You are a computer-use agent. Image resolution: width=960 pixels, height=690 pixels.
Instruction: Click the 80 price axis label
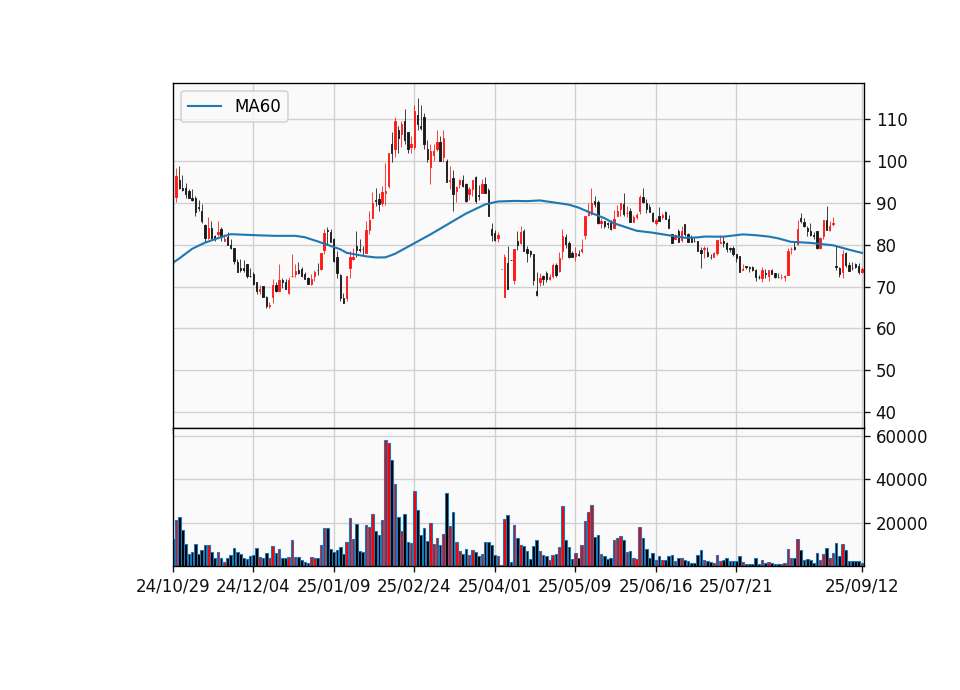pos(887,246)
